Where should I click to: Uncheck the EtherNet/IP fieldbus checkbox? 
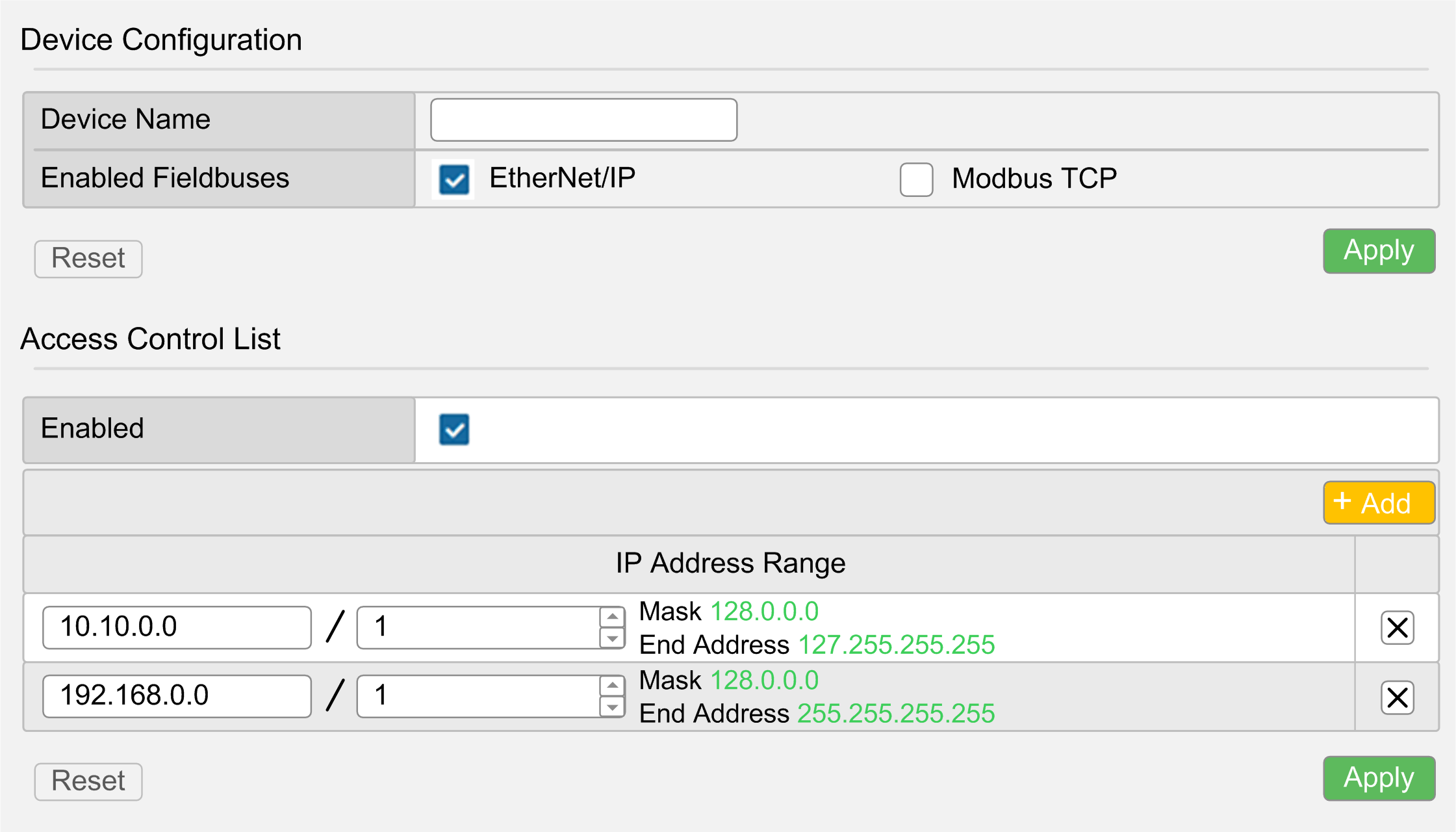(453, 179)
